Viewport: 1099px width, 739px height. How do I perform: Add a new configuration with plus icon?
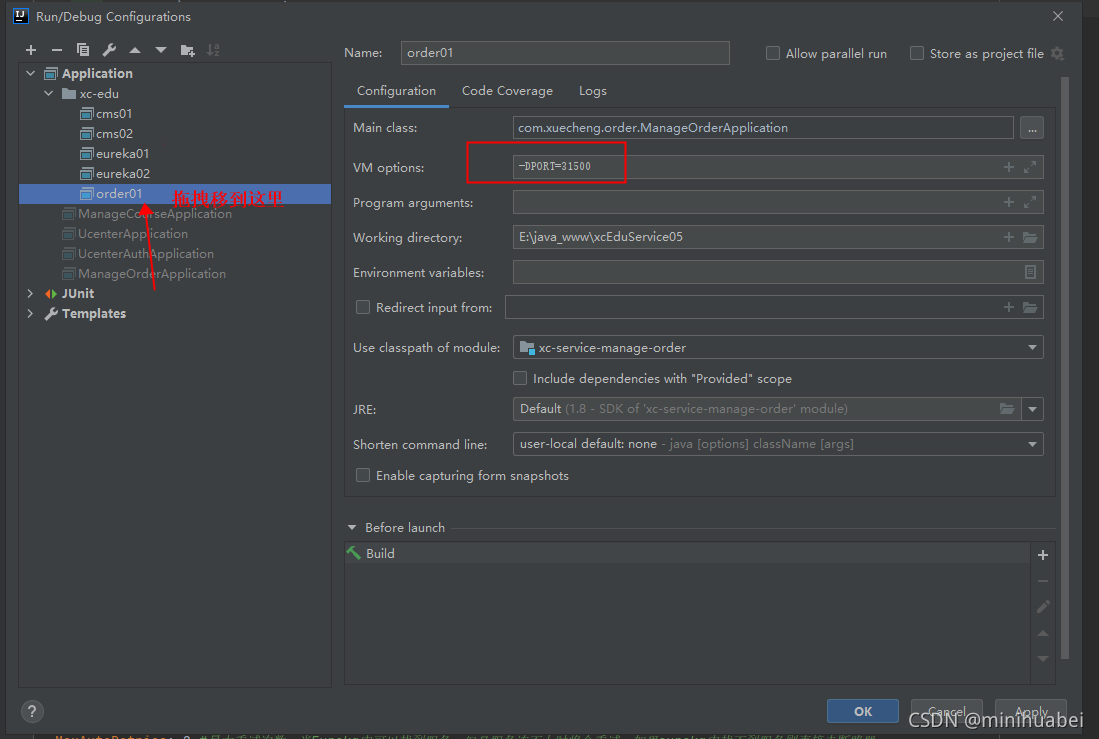coord(31,50)
